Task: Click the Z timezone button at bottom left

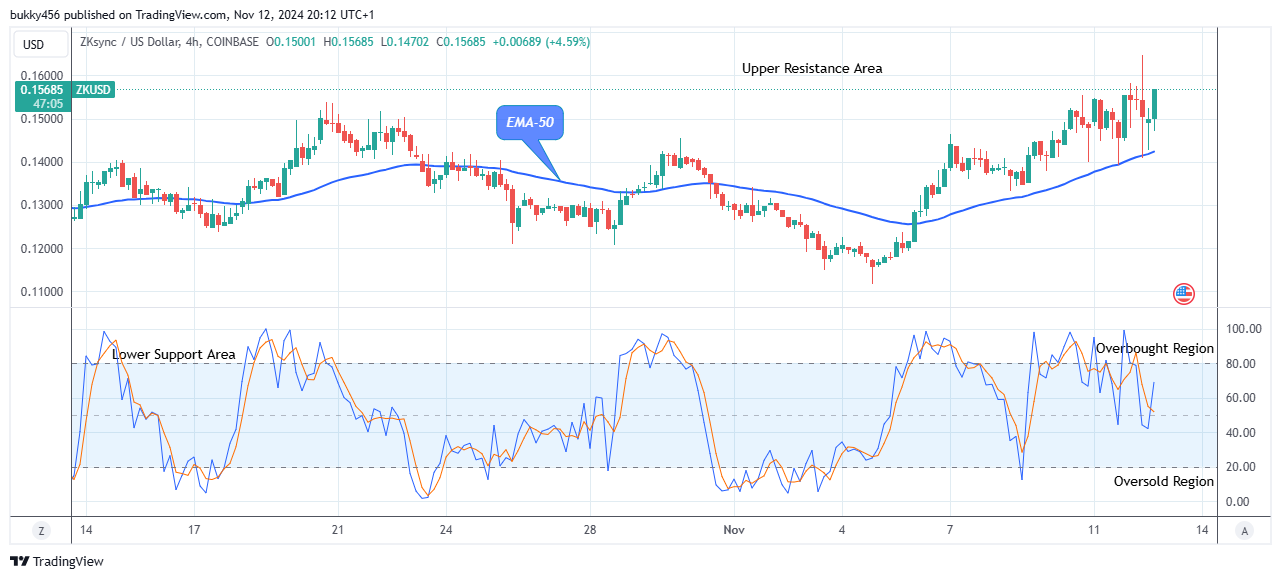Action: coord(42,531)
